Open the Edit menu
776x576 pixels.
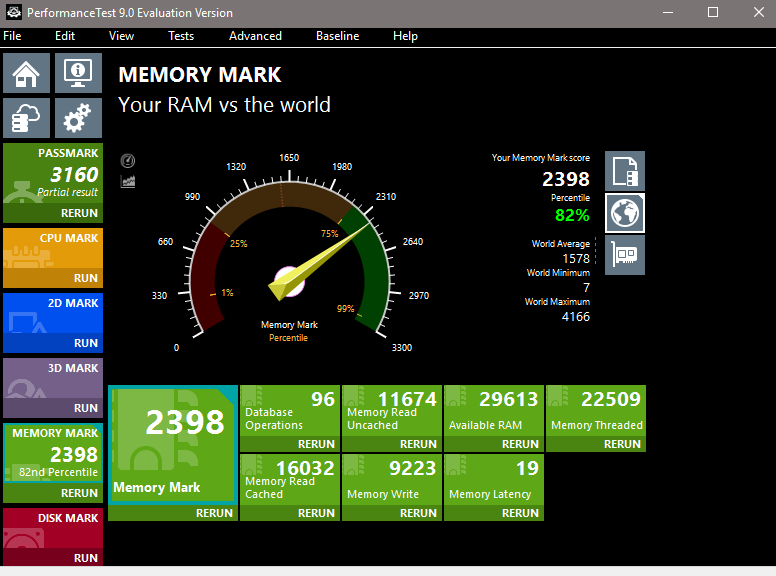pos(65,36)
